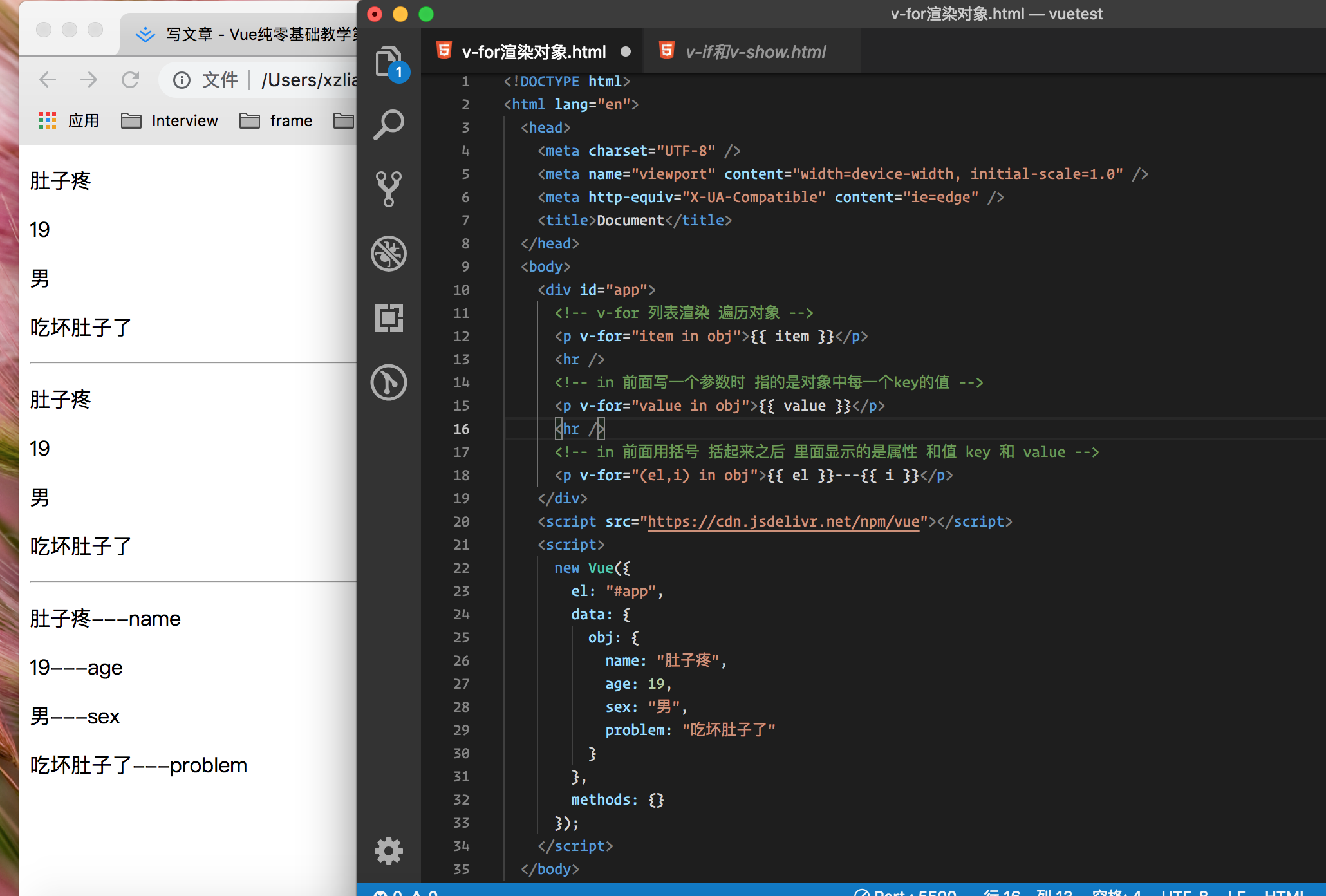Open the git branch circle icon panel
This screenshot has height=896, width=1326.
pos(389,382)
